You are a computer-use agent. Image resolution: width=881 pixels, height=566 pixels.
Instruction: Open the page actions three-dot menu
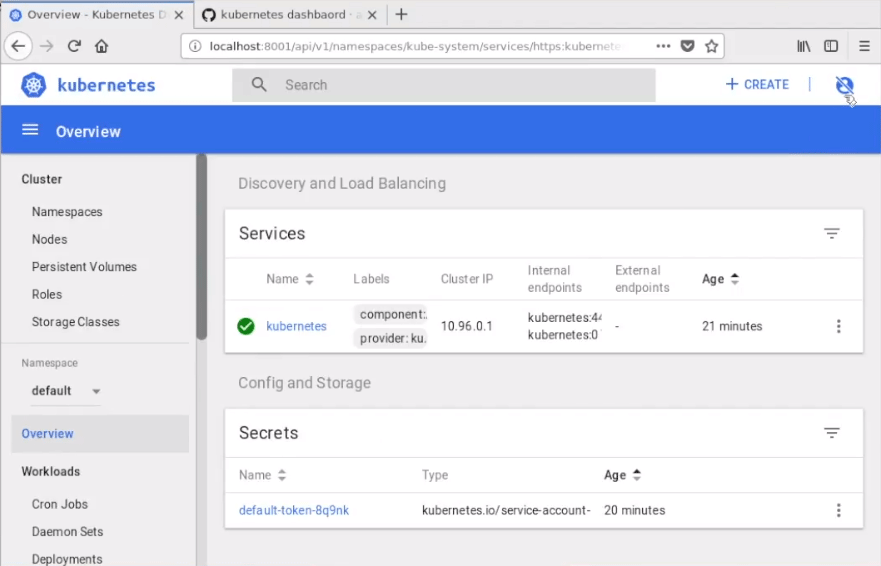pos(663,46)
